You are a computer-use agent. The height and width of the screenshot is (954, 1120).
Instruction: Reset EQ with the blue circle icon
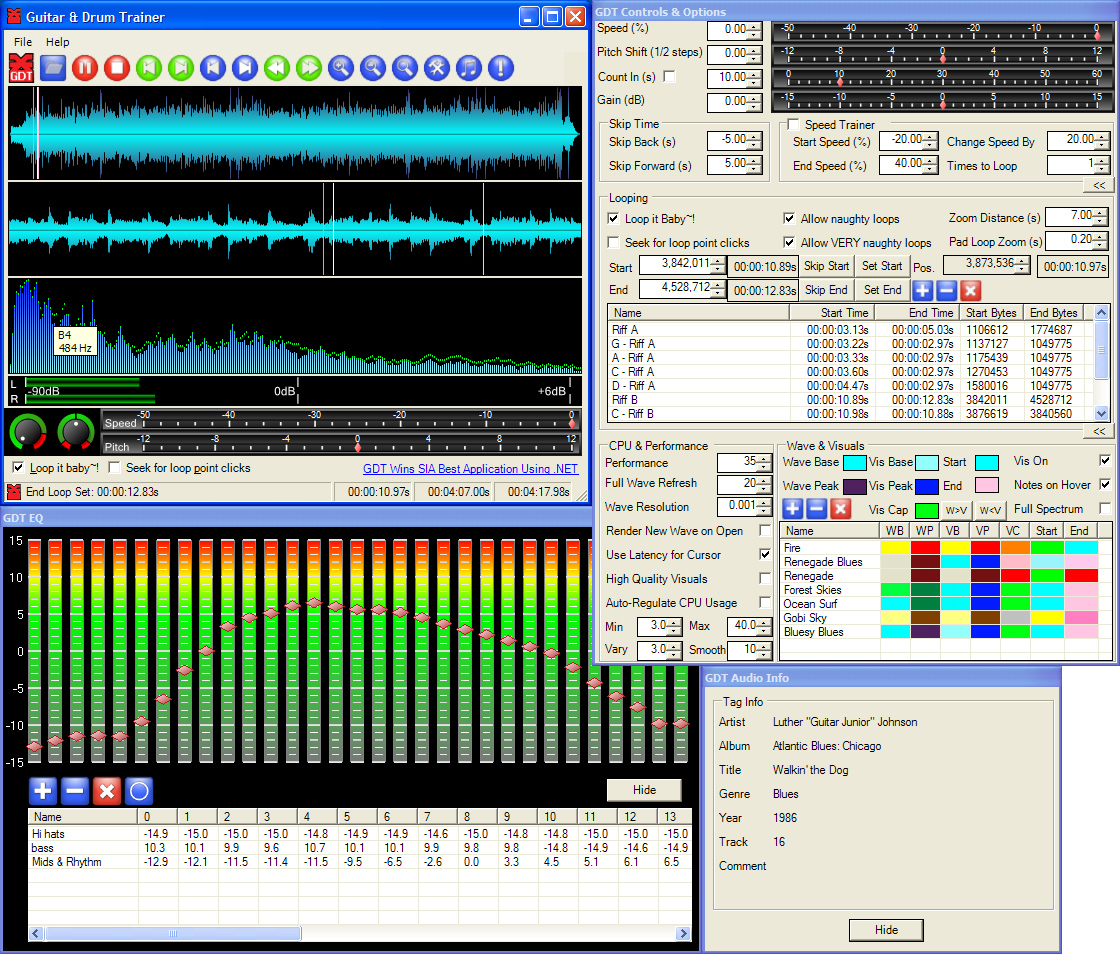click(x=139, y=791)
